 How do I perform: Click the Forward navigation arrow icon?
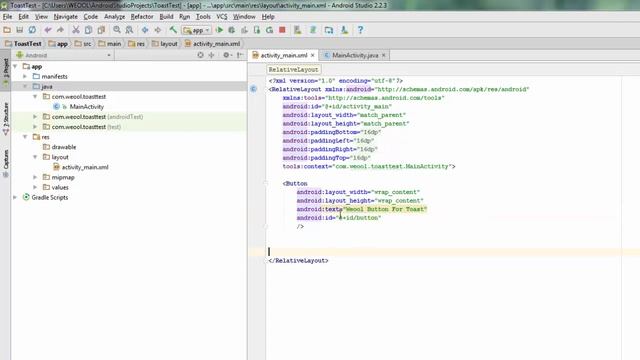(x=158, y=30)
